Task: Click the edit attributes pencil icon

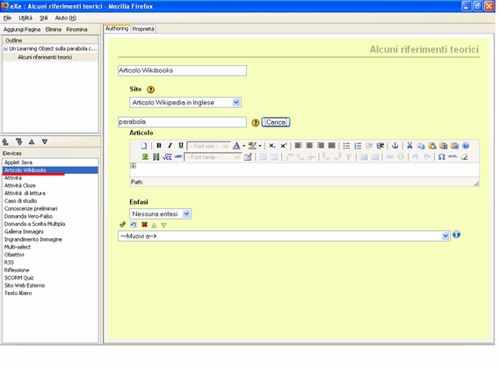Action: [x=248, y=157]
